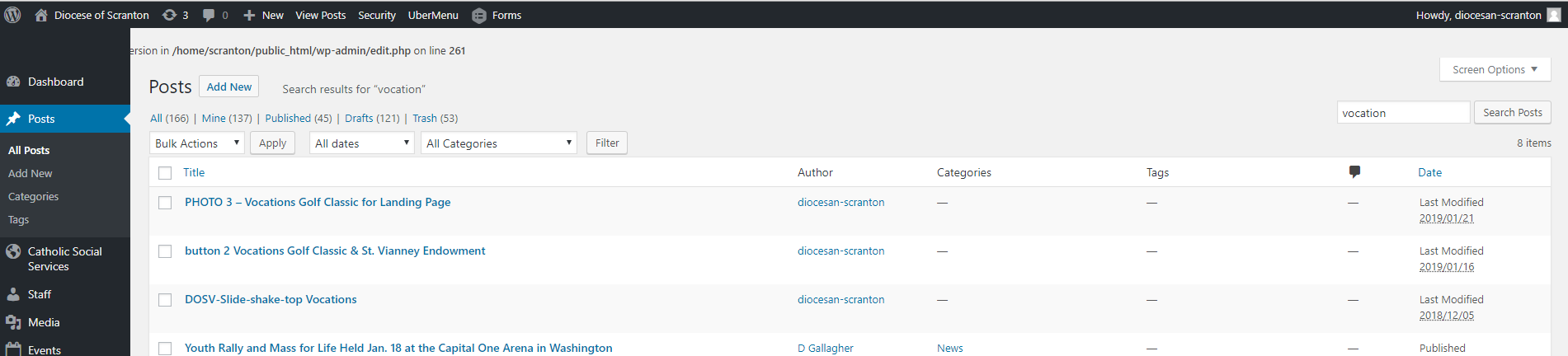The image size is (1568, 356).
Task: Click the comments column header icon
Action: [x=1354, y=171]
